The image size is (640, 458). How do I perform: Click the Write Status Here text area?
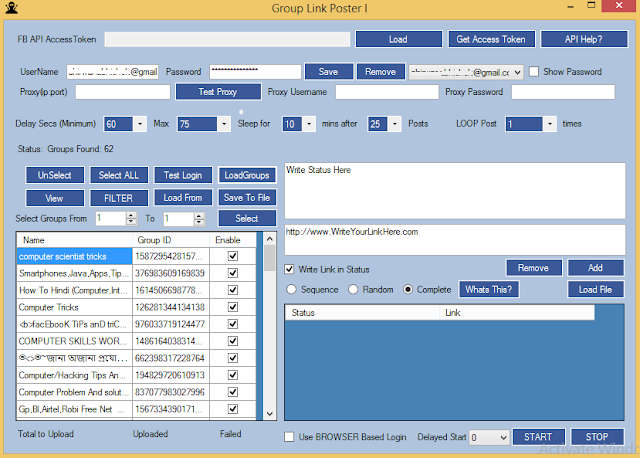pyautogui.click(x=455, y=191)
